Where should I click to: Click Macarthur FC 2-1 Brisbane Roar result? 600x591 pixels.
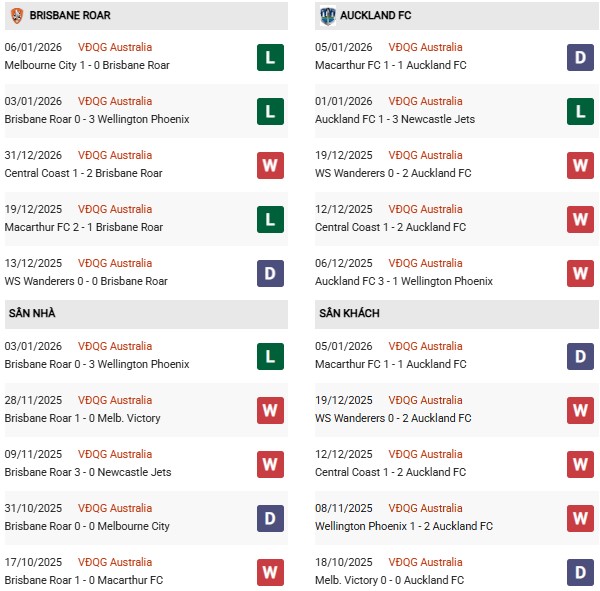[84, 227]
